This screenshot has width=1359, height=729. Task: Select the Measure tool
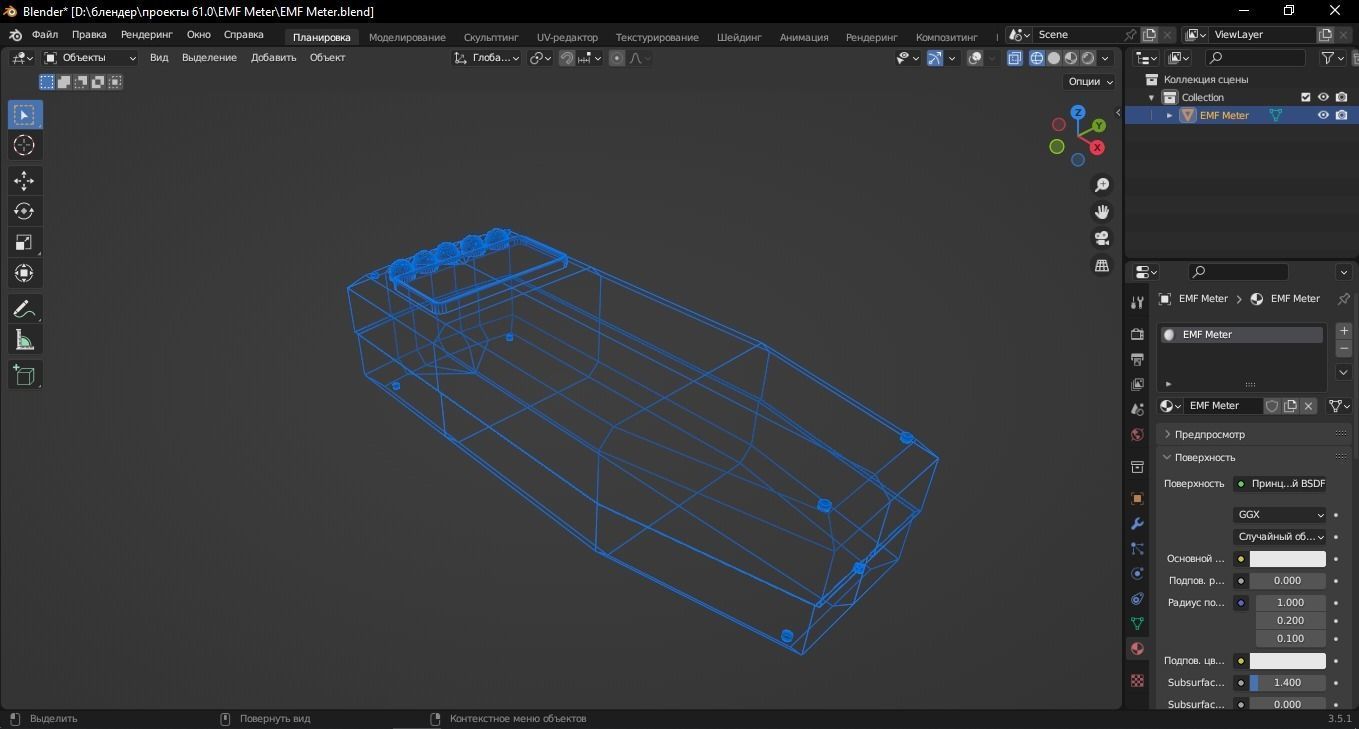(x=25, y=341)
